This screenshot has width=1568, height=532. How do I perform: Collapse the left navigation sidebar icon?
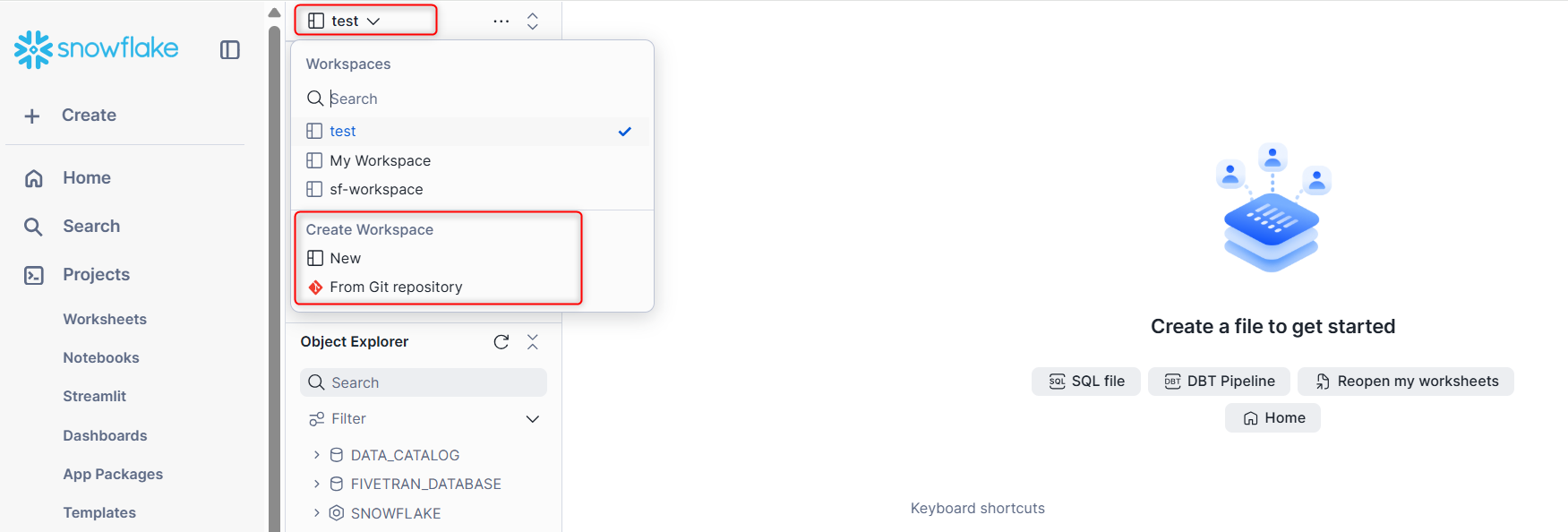[230, 50]
